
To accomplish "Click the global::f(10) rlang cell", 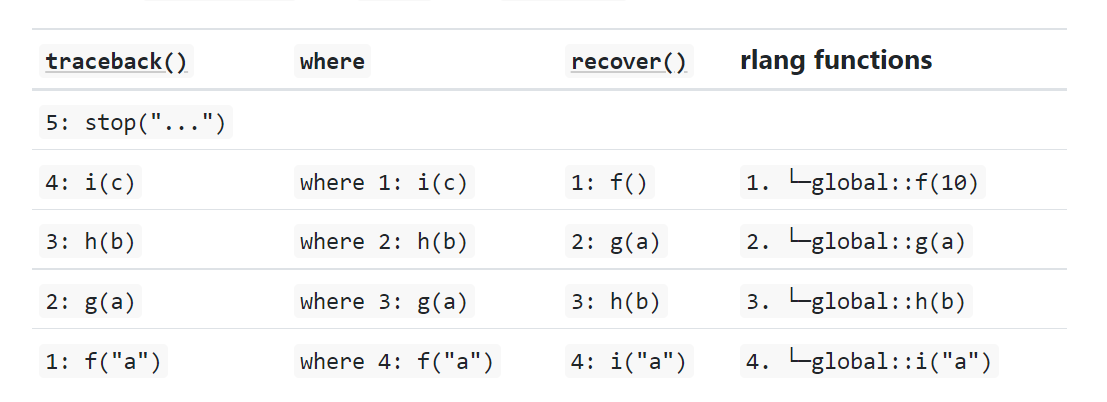I will point(864,183).
